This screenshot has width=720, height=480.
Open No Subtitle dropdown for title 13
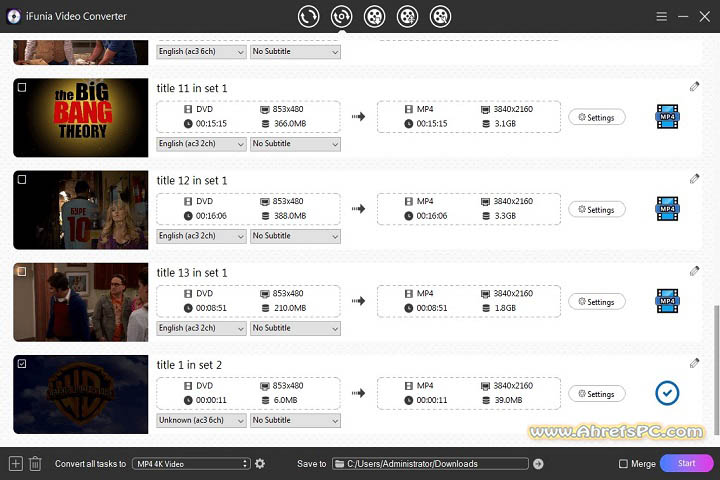click(x=295, y=328)
